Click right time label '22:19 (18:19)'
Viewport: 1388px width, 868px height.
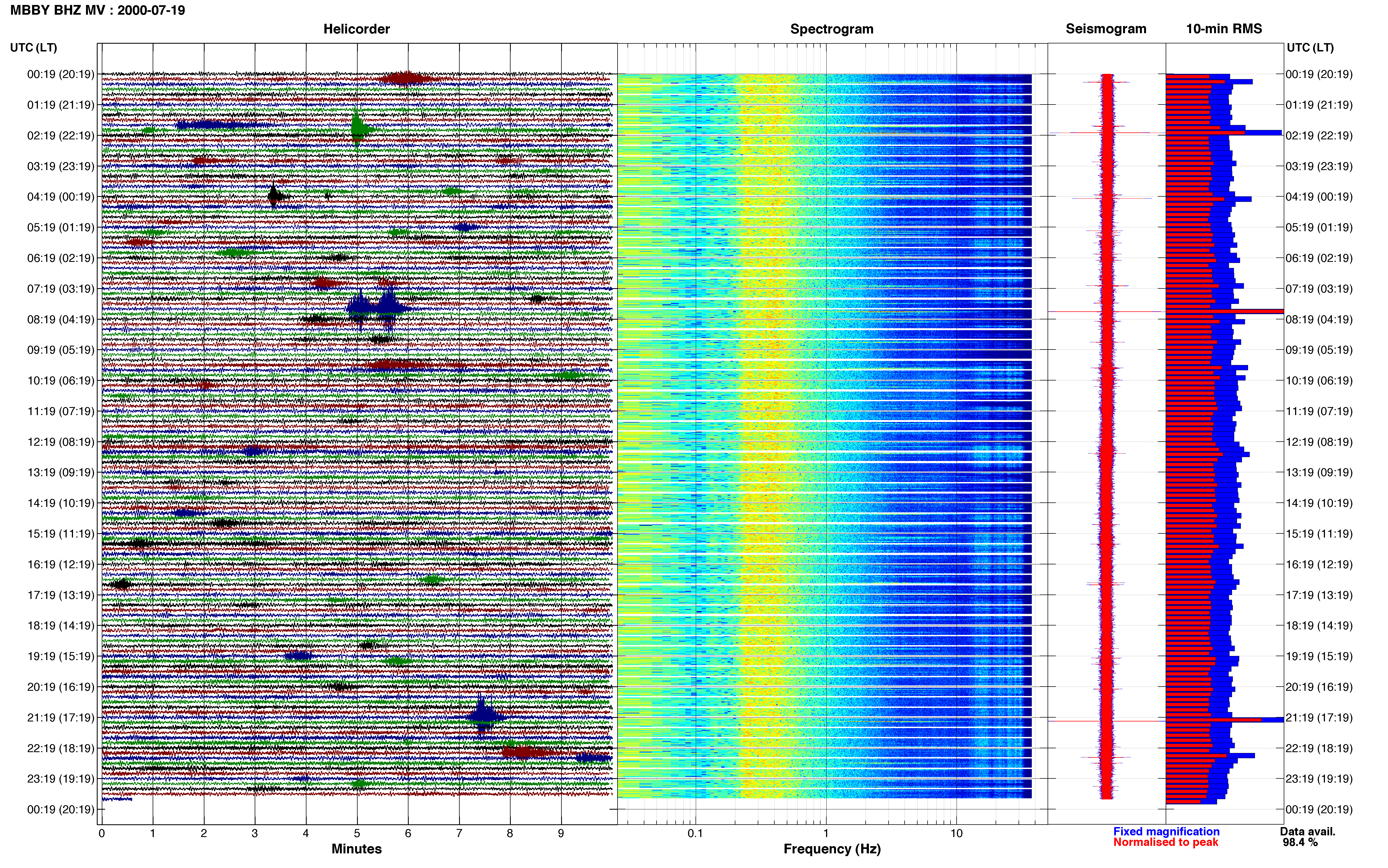click(1319, 749)
